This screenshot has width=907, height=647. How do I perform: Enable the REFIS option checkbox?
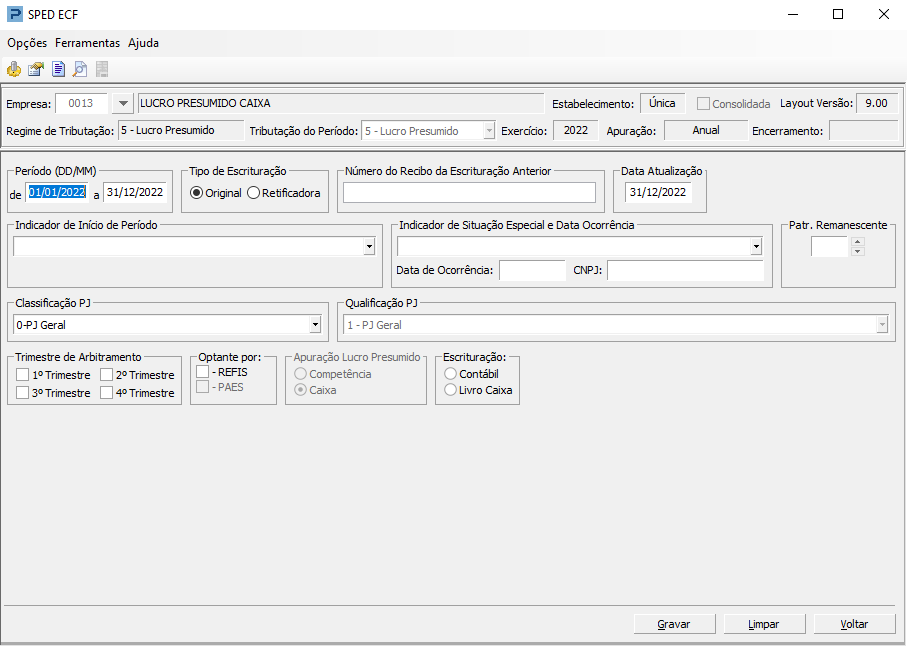202,372
